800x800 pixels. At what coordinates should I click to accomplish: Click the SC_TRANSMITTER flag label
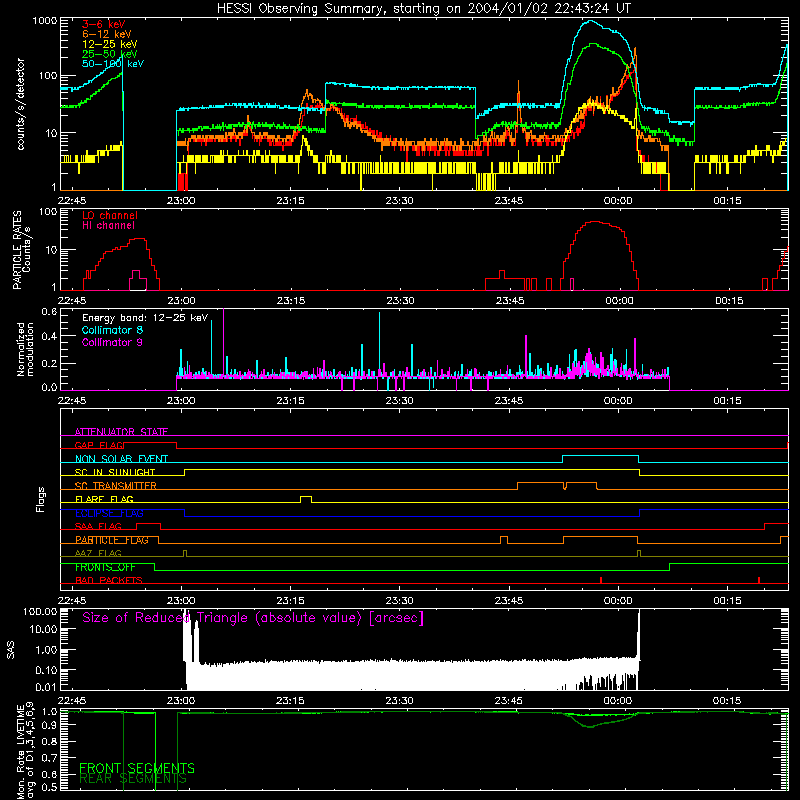[116, 485]
